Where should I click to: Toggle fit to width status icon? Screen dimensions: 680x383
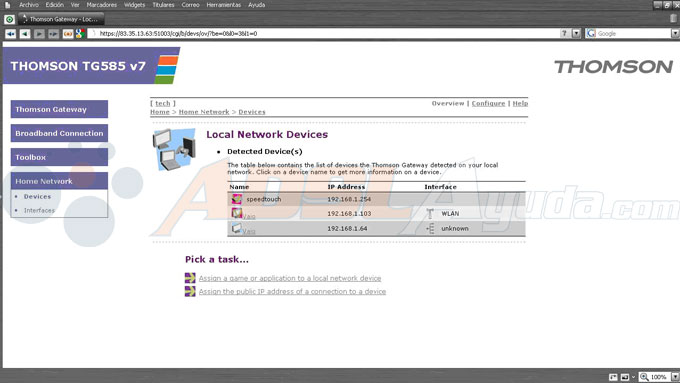[613, 377]
